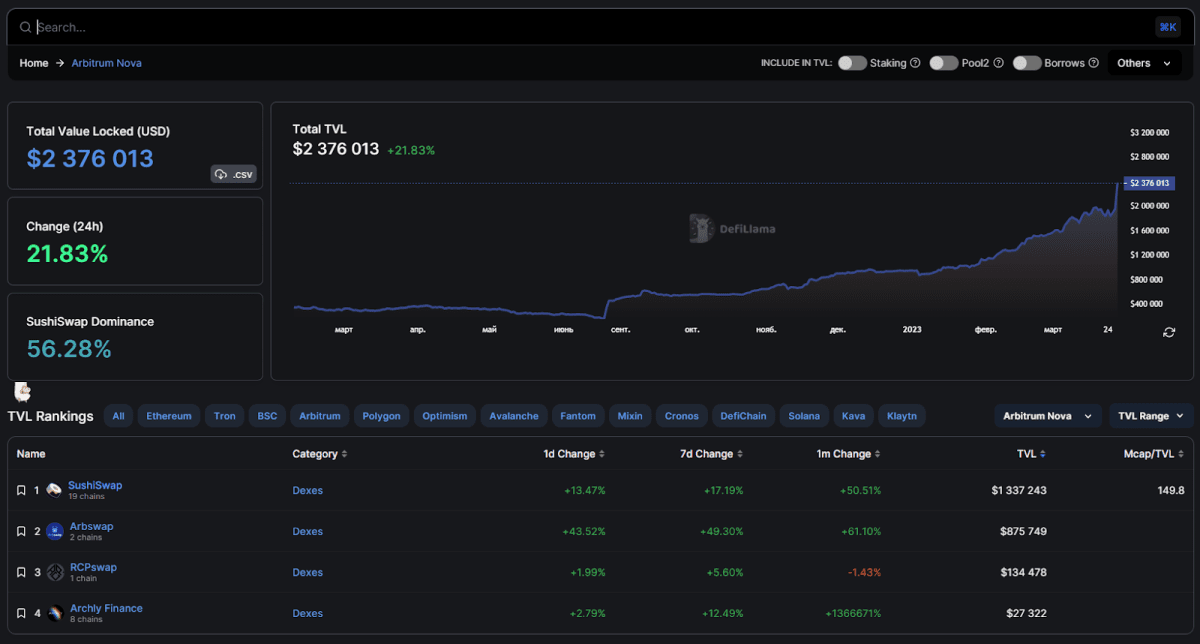The image size is (1200, 644).
Task: Open the Arbswap protocol link
Action: [x=92, y=526]
